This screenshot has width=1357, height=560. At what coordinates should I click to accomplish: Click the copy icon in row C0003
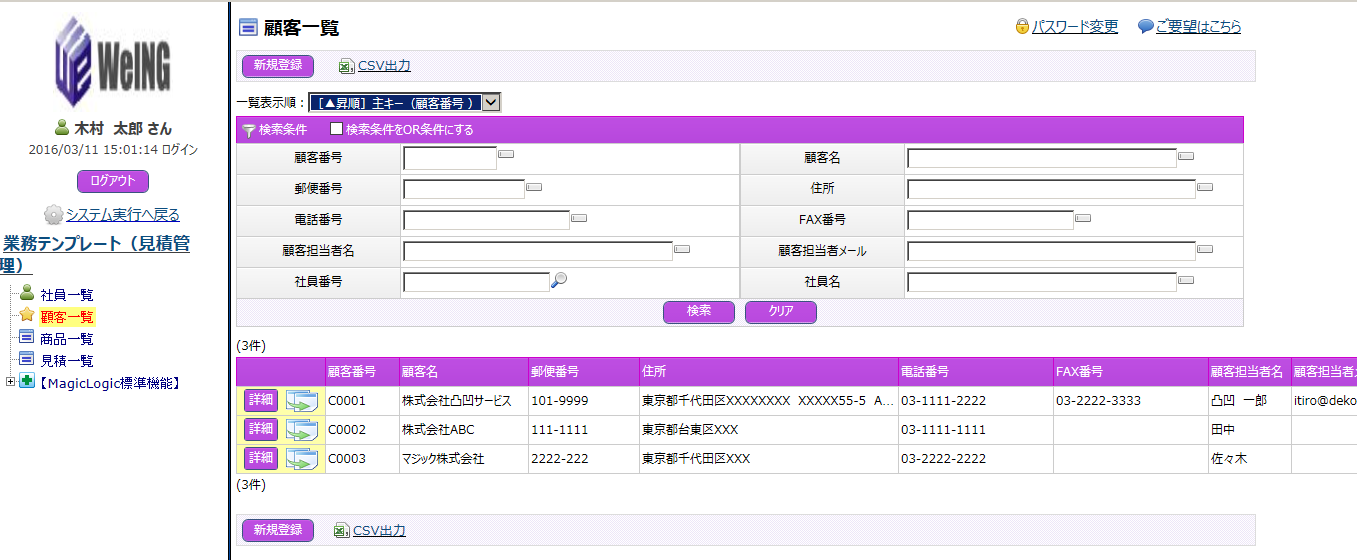click(x=301, y=459)
